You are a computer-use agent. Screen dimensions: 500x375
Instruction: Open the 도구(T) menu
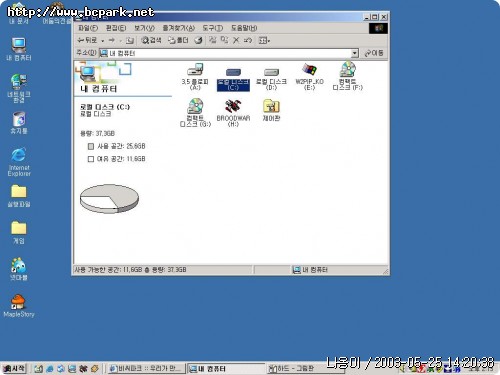coord(212,28)
